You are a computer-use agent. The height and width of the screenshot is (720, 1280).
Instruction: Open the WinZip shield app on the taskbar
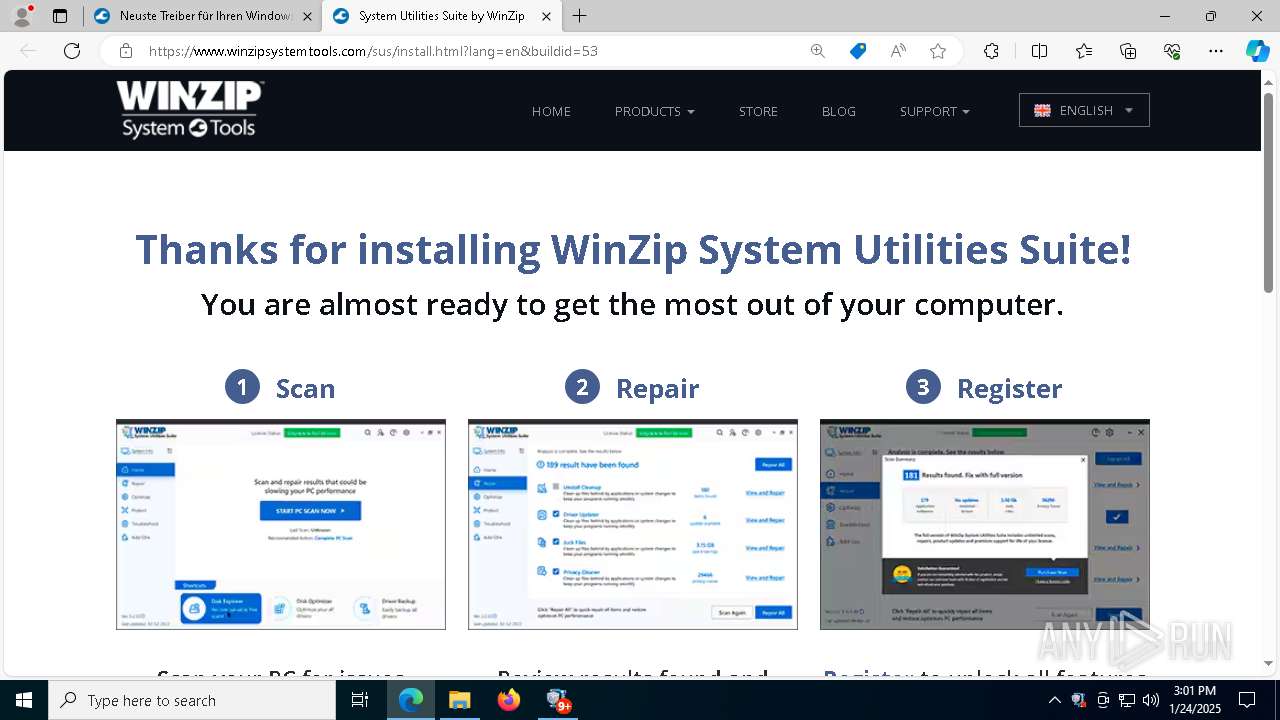557,700
